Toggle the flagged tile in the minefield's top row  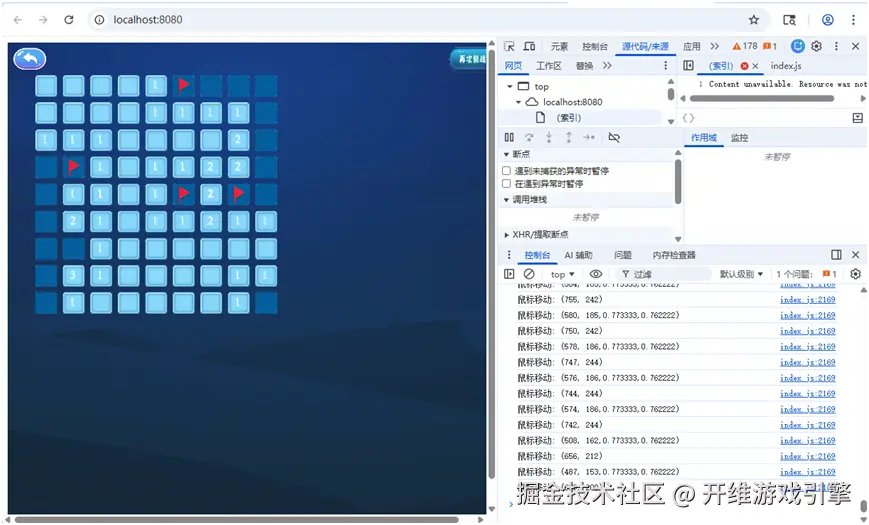pos(183,86)
